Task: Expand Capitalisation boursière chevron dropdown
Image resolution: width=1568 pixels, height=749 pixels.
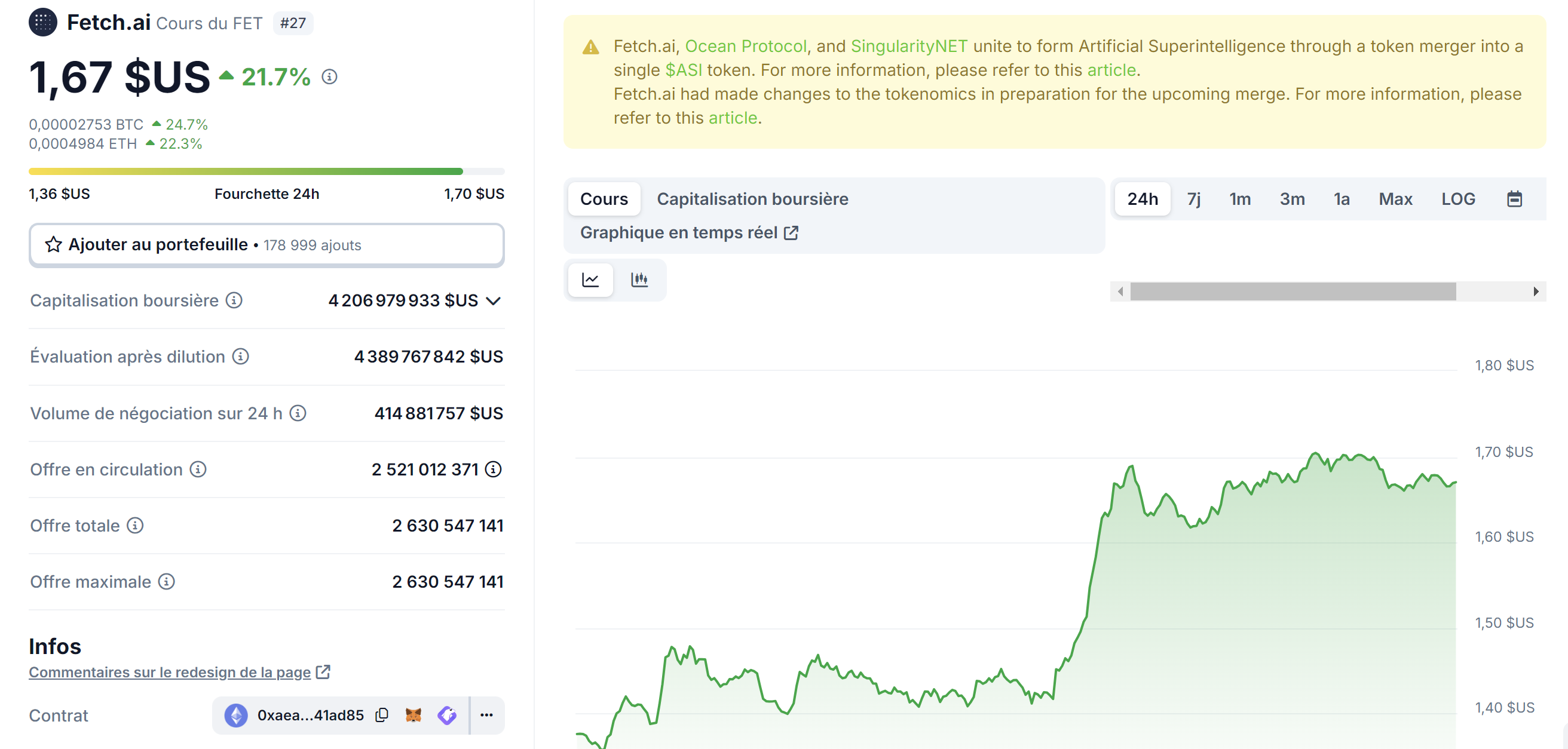Action: [494, 301]
